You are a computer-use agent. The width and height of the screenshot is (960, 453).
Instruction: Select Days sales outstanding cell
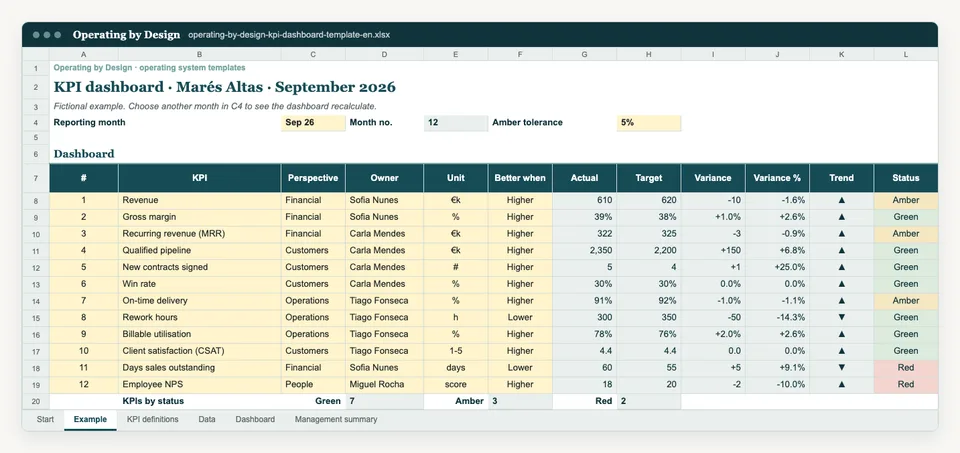click(200, 368)
